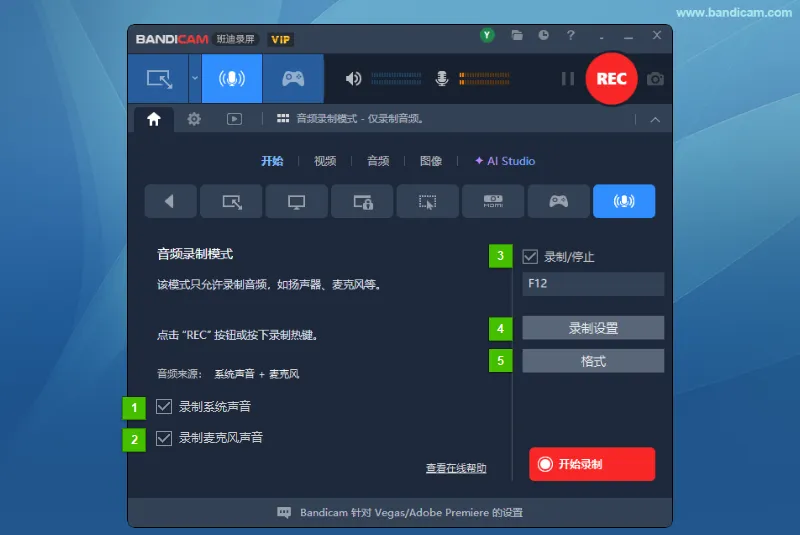Click the microphone level icon

click(x=442, y=79)
